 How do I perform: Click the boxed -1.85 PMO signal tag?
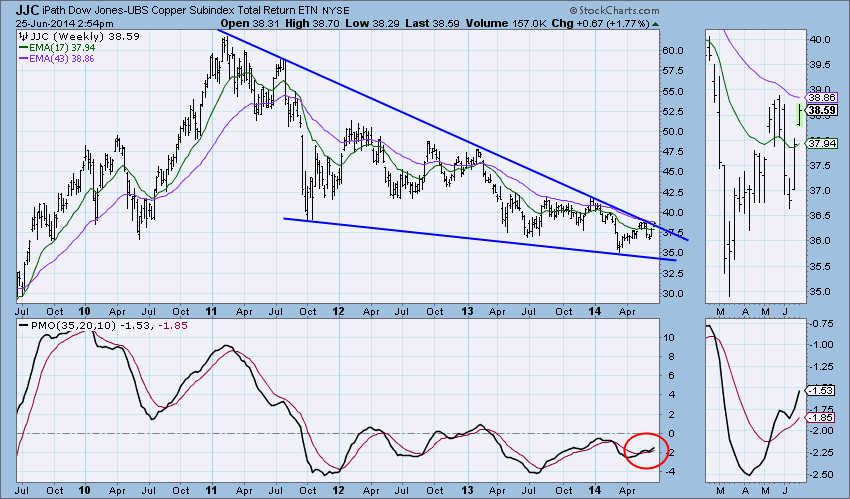coord(822,418)
